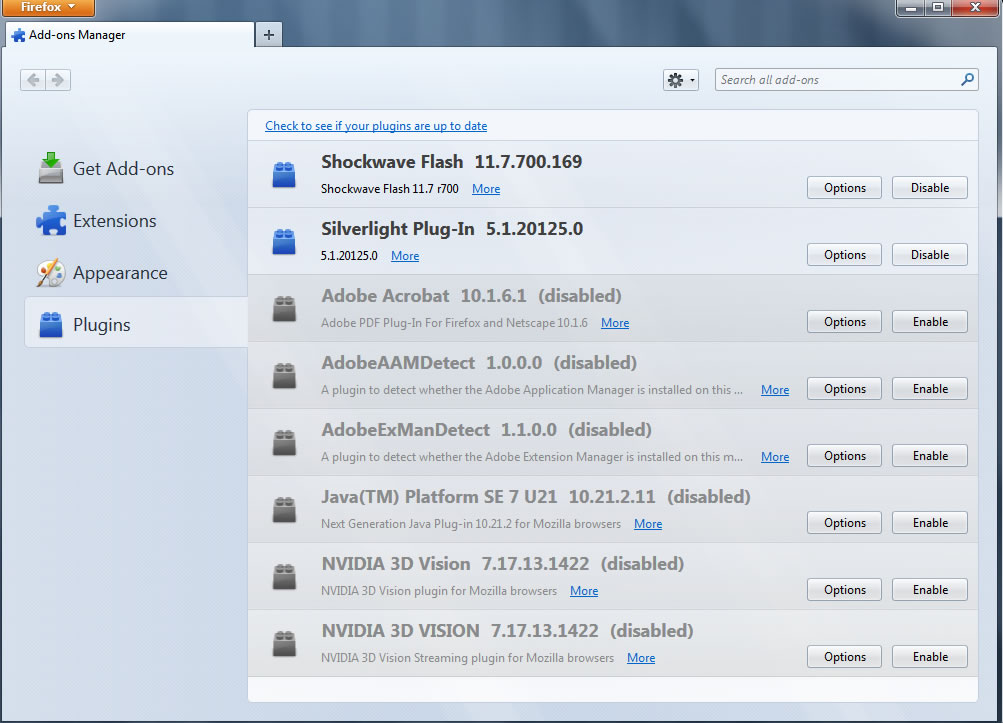Click the Java Platform SE 7 plugin icon
Image resolution: width=1003 pixels, height=723 pixels.
coord(284,510)
